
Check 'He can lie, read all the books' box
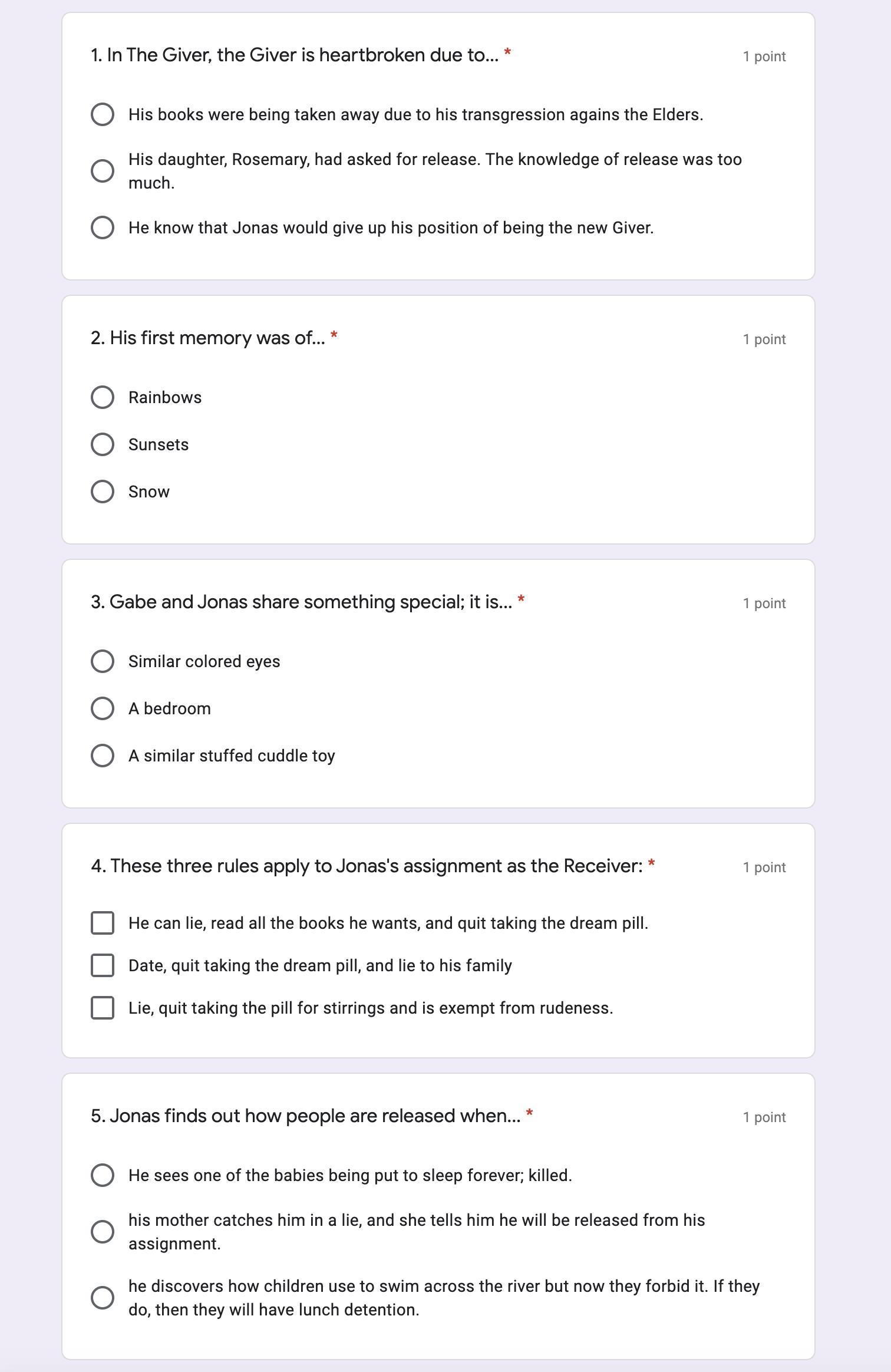coord(103,923)
